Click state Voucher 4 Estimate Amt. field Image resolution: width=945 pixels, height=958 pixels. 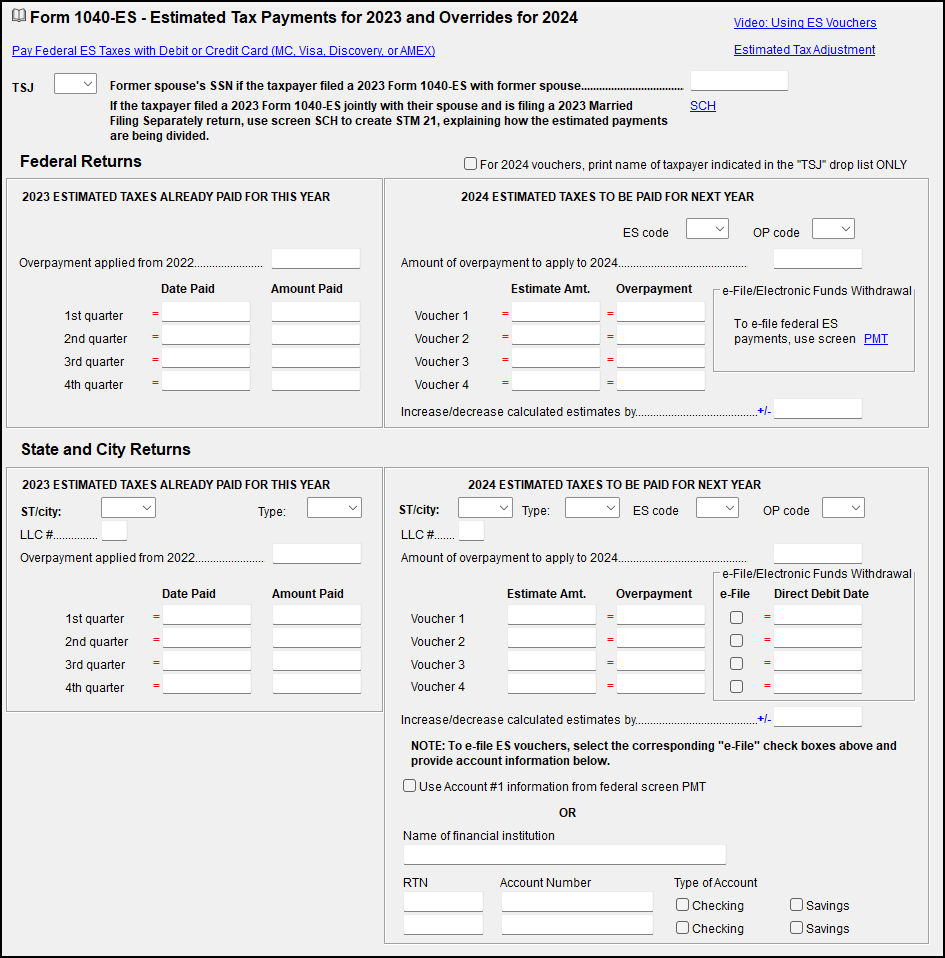coord(552,684)
